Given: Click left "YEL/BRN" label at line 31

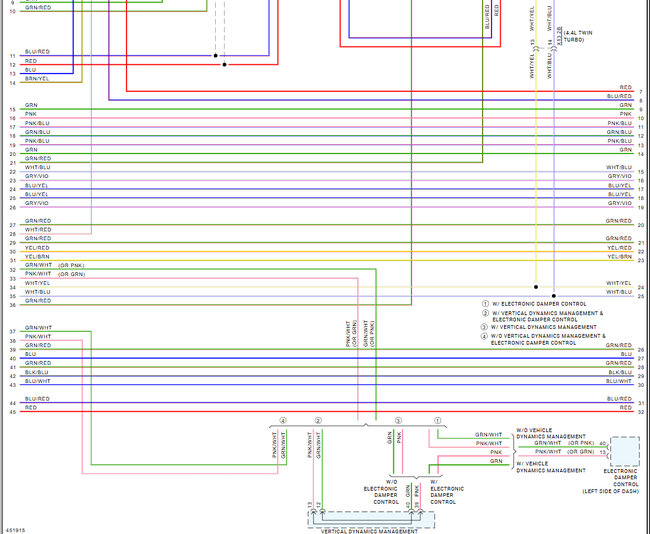Looking at the screenshot, I should tap(37, 257).
